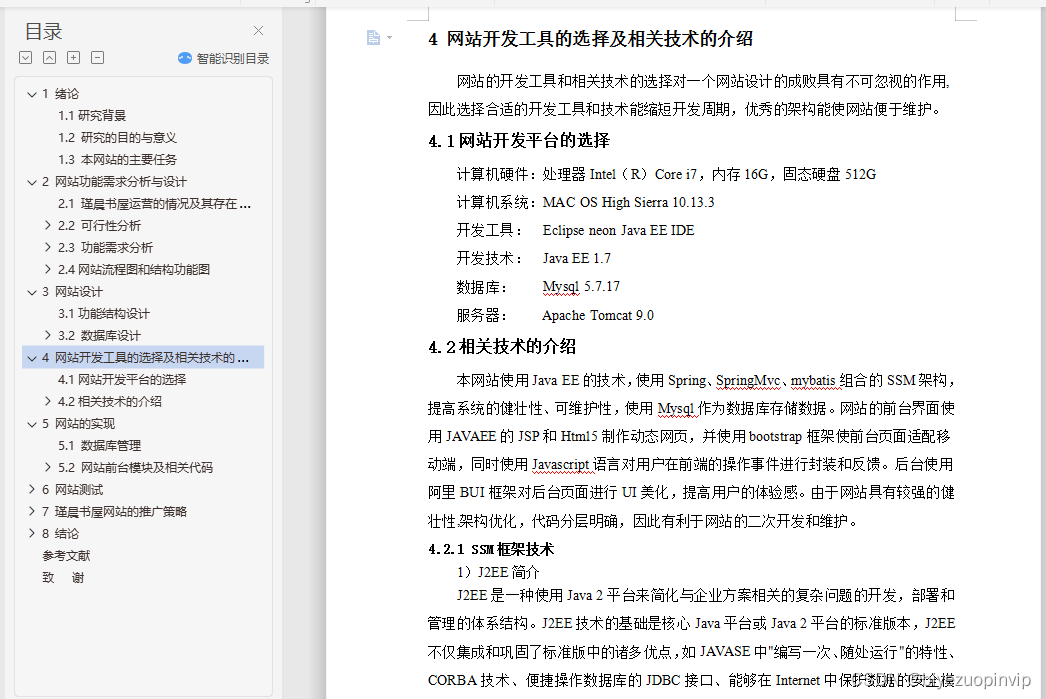
Task: Click the minus outline level icon
Action: [97, 58]
